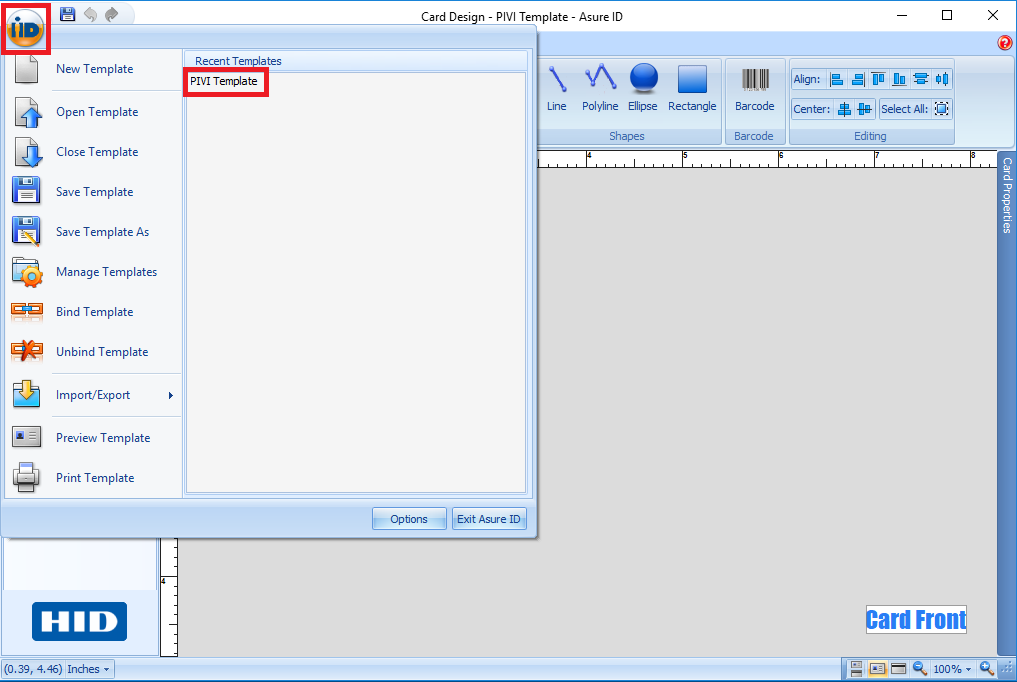Choose Manage Templates from the menu
The width and height of the screenshot is (1017, 682).
95,272
